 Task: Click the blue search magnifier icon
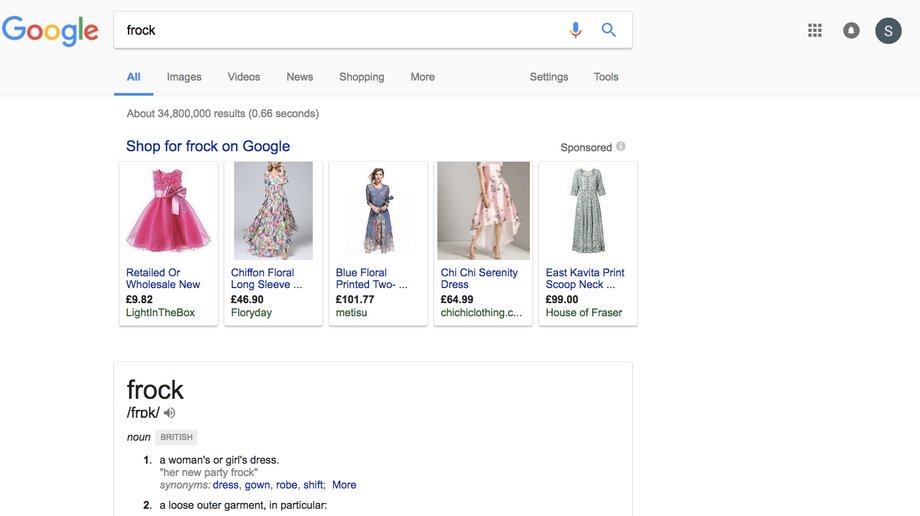point(608,30)
